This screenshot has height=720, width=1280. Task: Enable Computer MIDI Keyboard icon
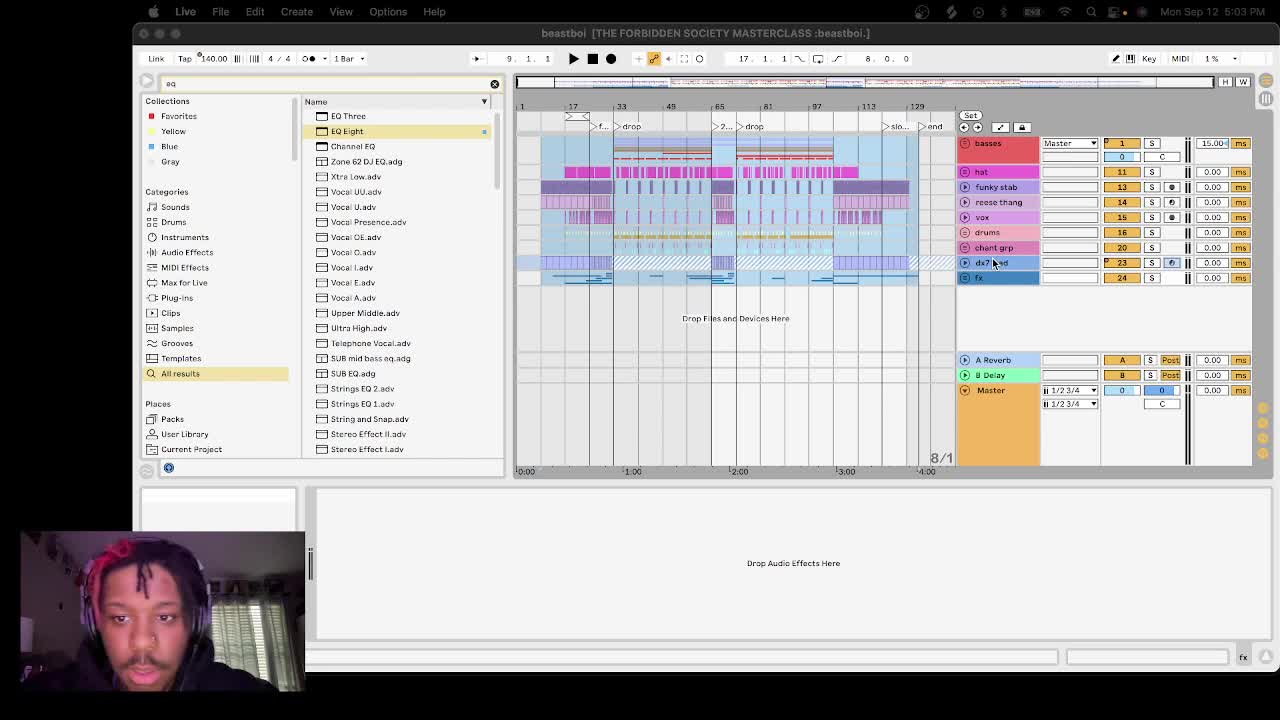point(1131,58)
